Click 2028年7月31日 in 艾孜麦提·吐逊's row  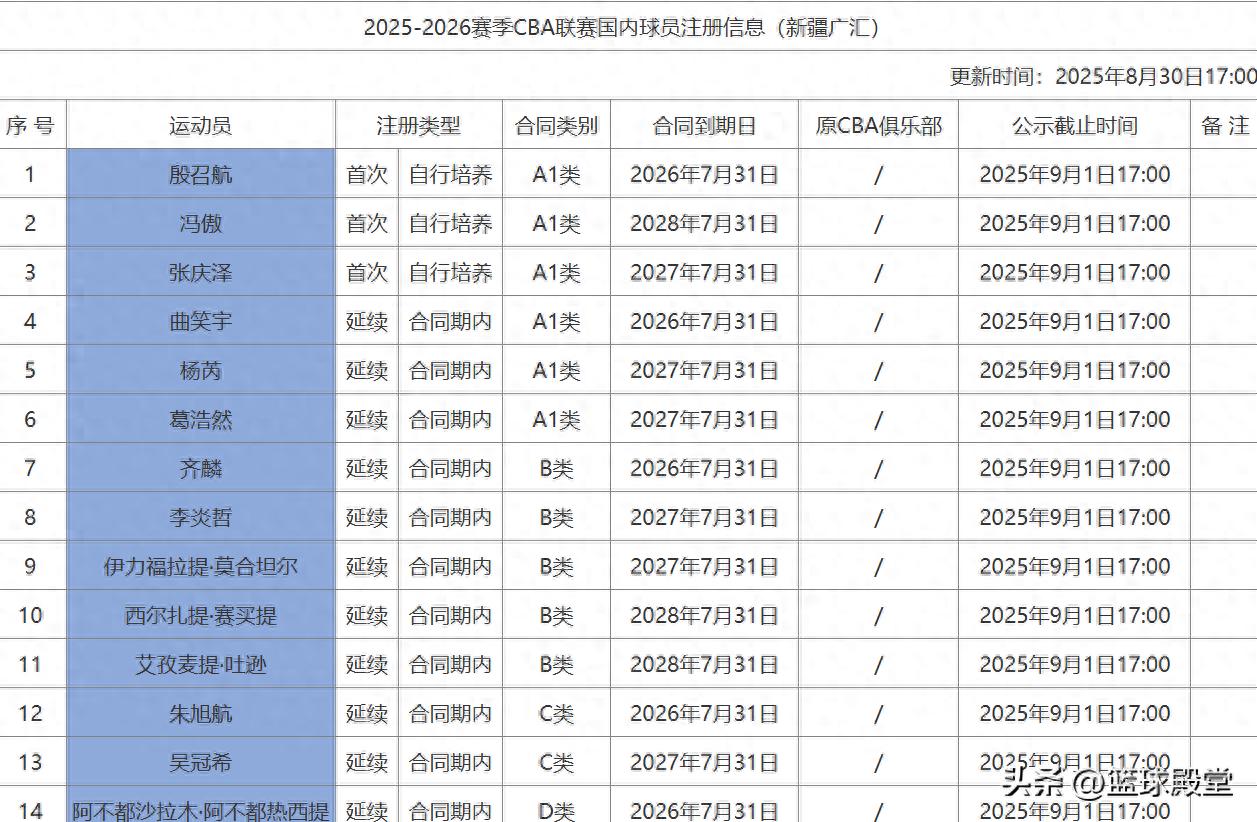[x=704, y=665]
